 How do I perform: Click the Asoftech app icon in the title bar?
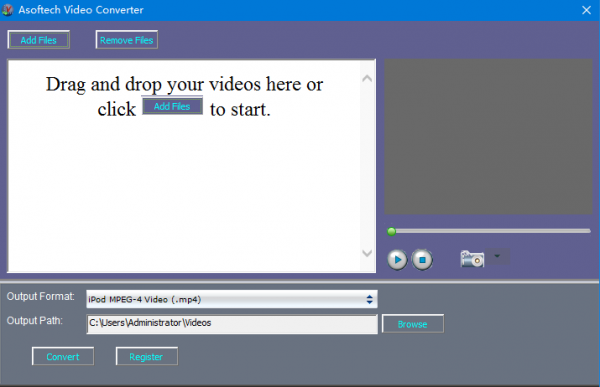point(8,10)
